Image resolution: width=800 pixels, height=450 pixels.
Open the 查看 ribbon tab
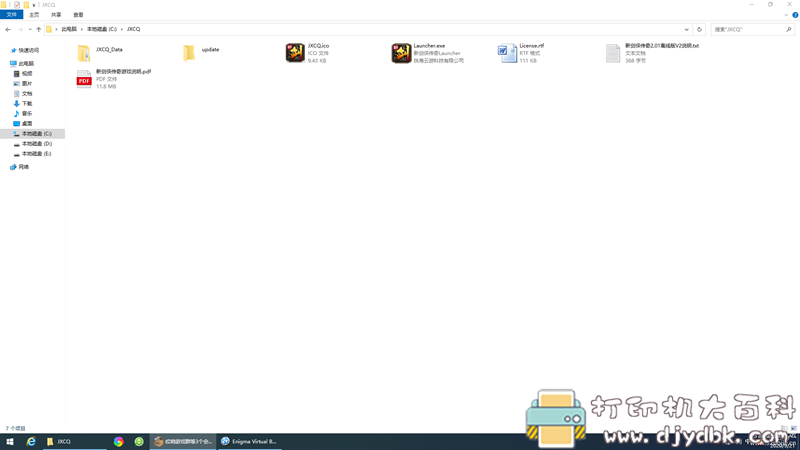78,15
